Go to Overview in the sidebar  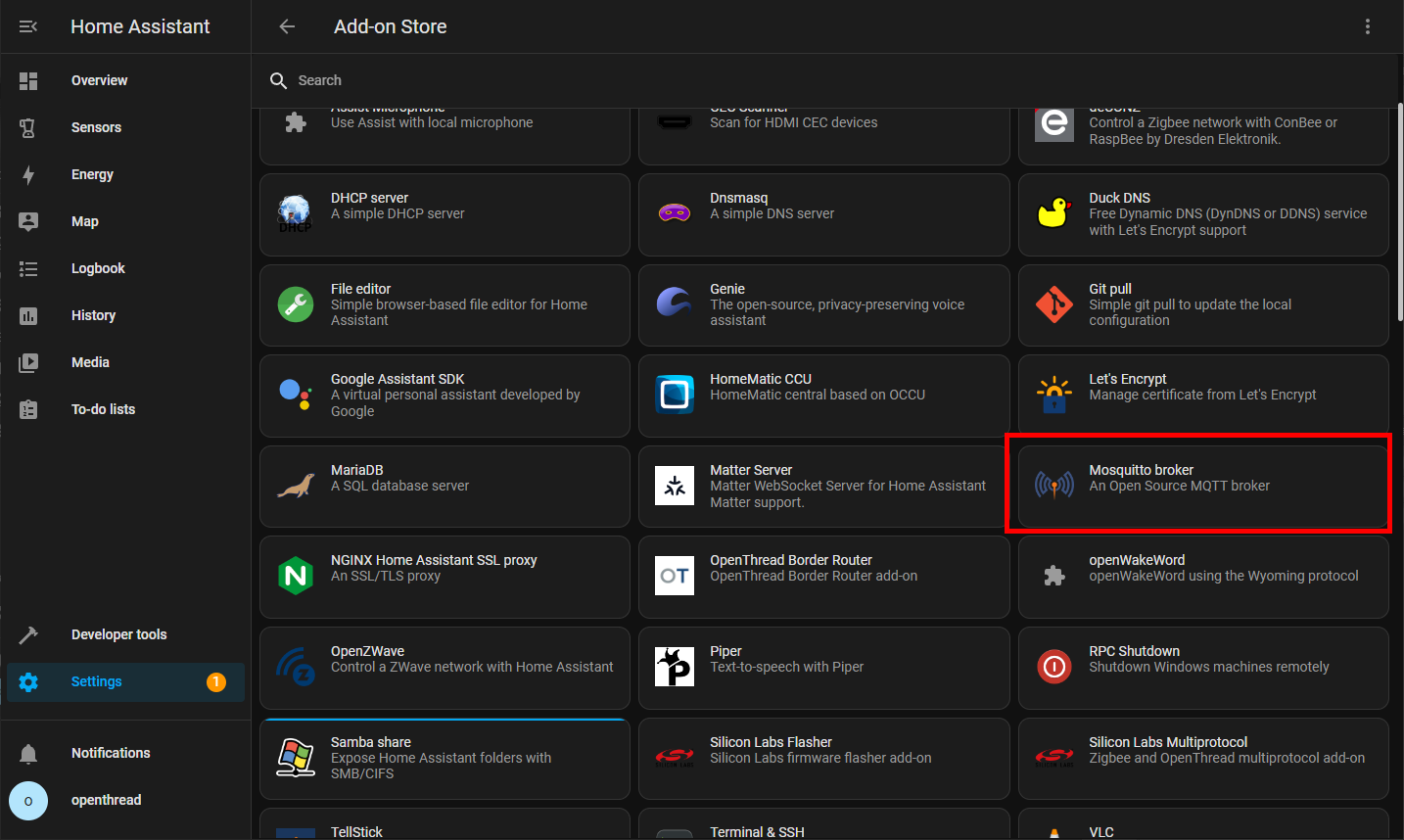pos(99,80)
